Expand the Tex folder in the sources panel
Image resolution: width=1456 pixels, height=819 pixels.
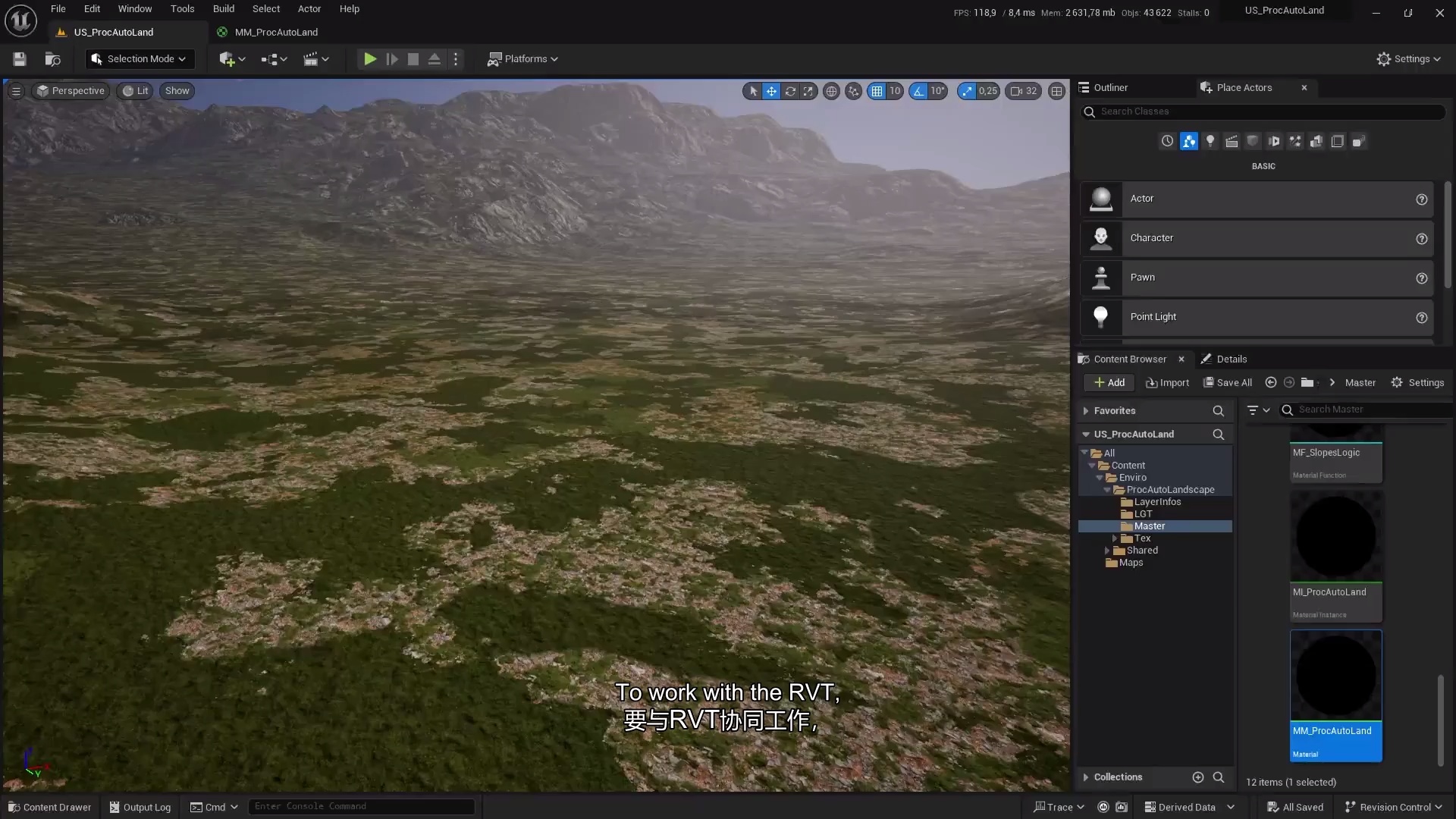tap(1115, 538)
